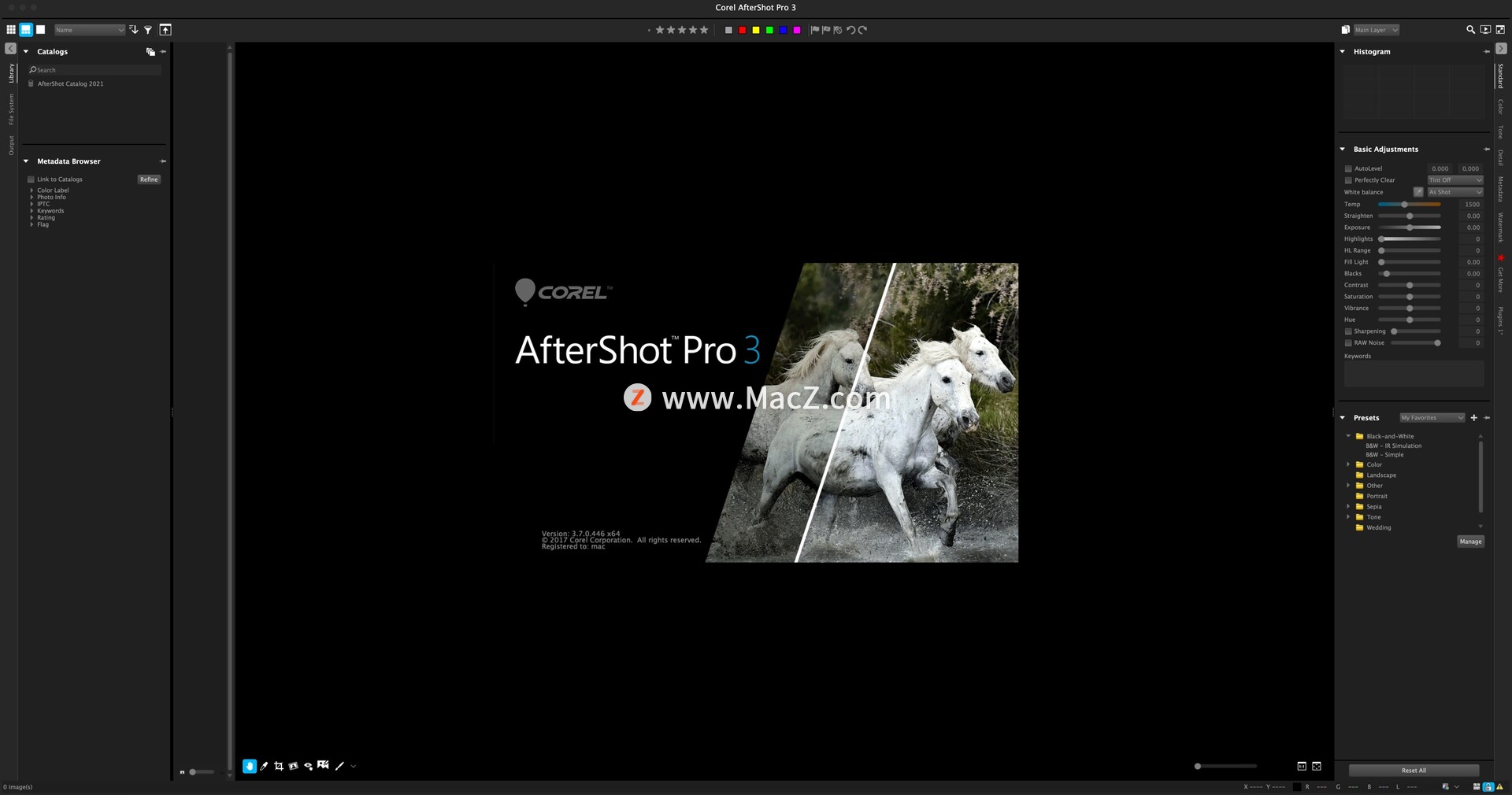Enable the Sharpening checkbox
This screenshot has width=1512, height=795.
1348,331
